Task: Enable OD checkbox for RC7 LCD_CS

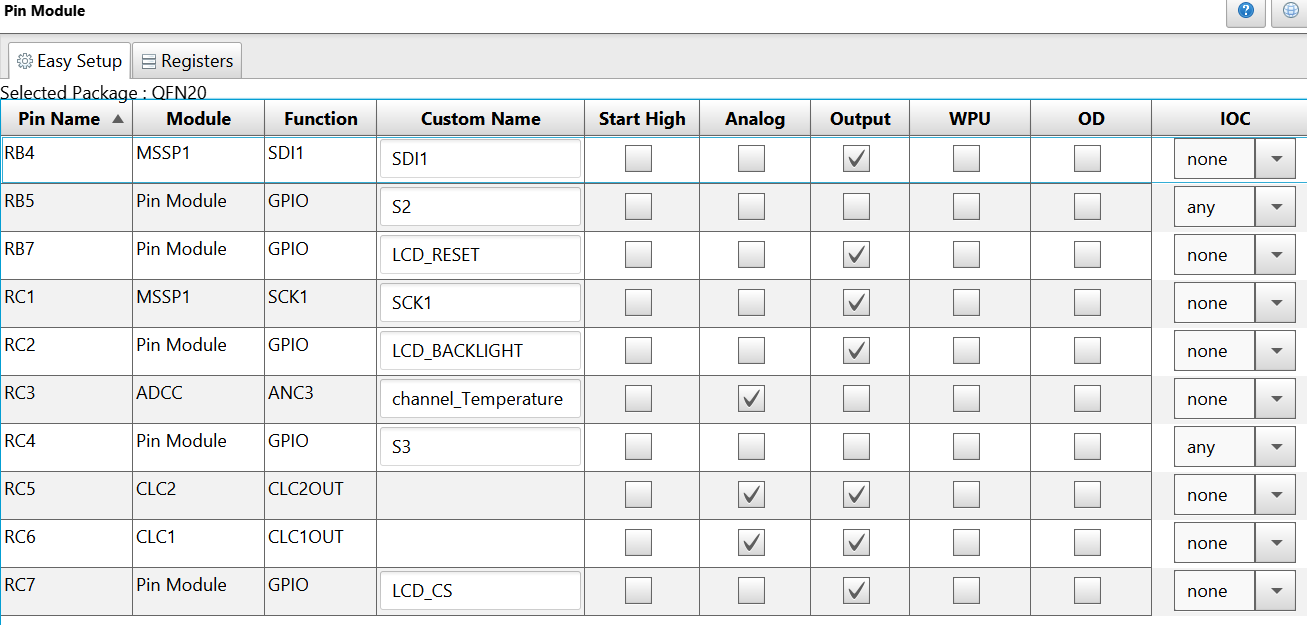Action: [x=1087, y=591]
